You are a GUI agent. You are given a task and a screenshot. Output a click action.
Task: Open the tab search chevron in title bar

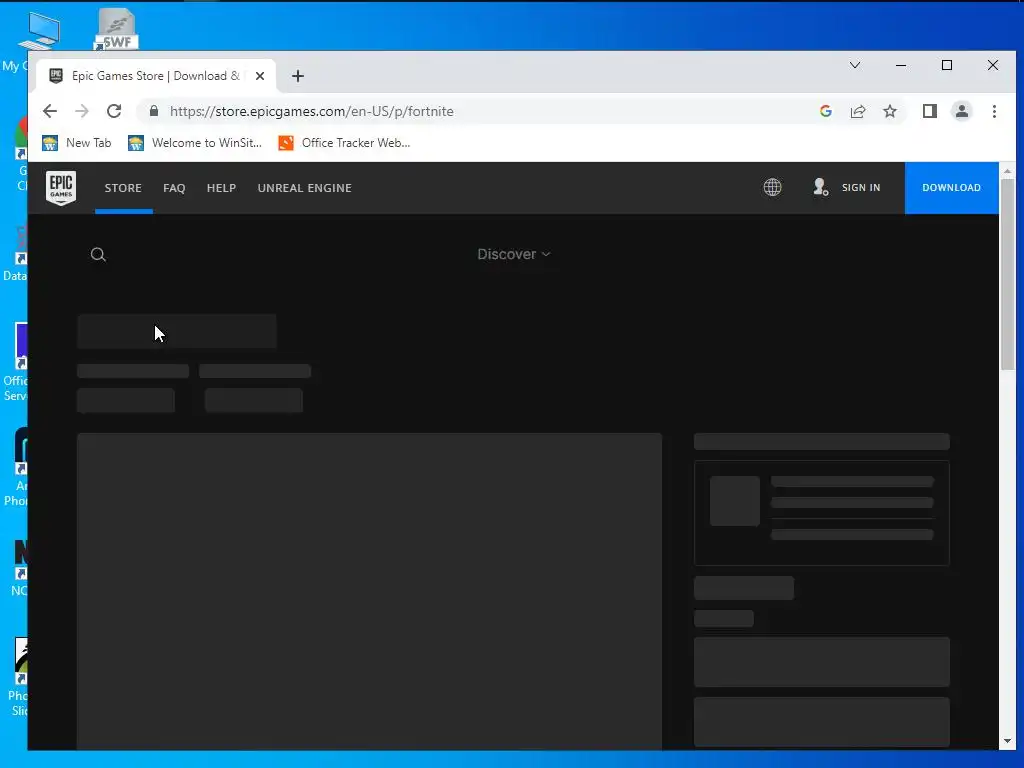pos(854,65)
